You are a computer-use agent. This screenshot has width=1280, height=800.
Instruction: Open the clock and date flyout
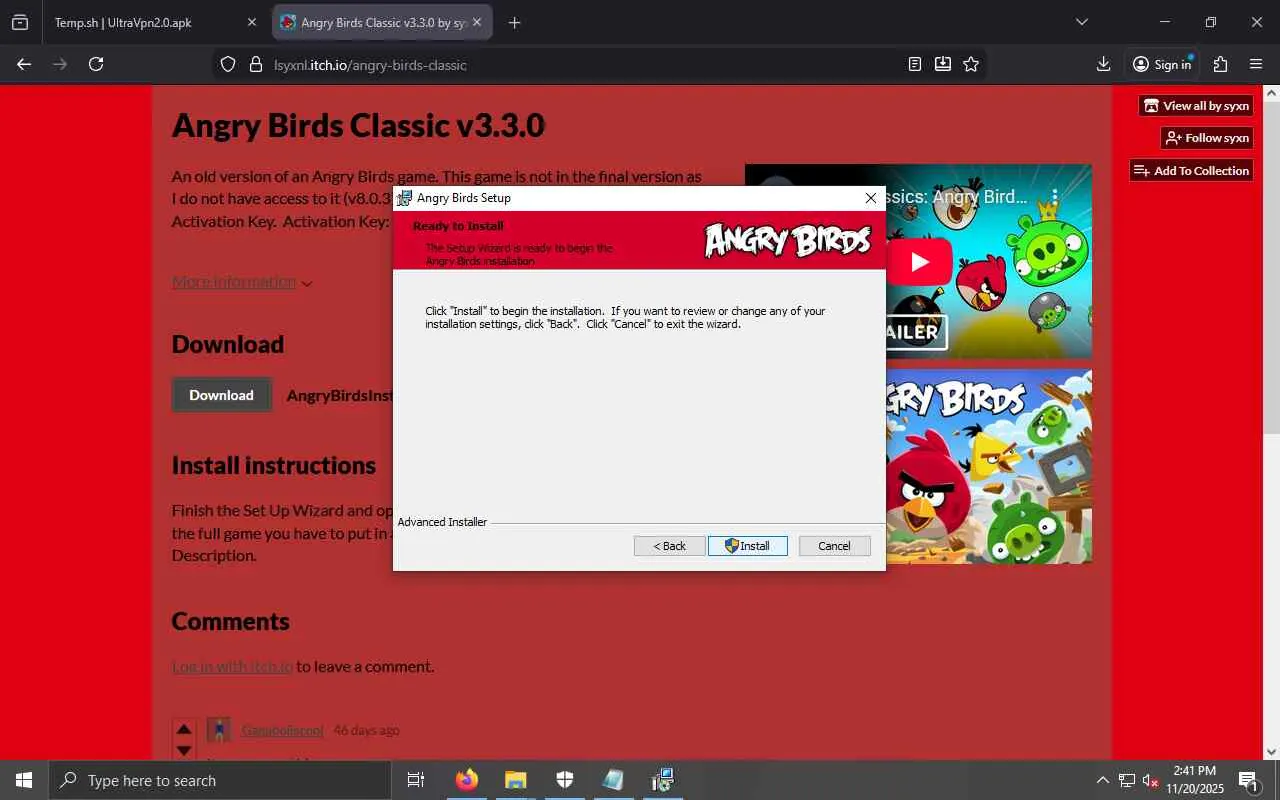point(1194,780)
